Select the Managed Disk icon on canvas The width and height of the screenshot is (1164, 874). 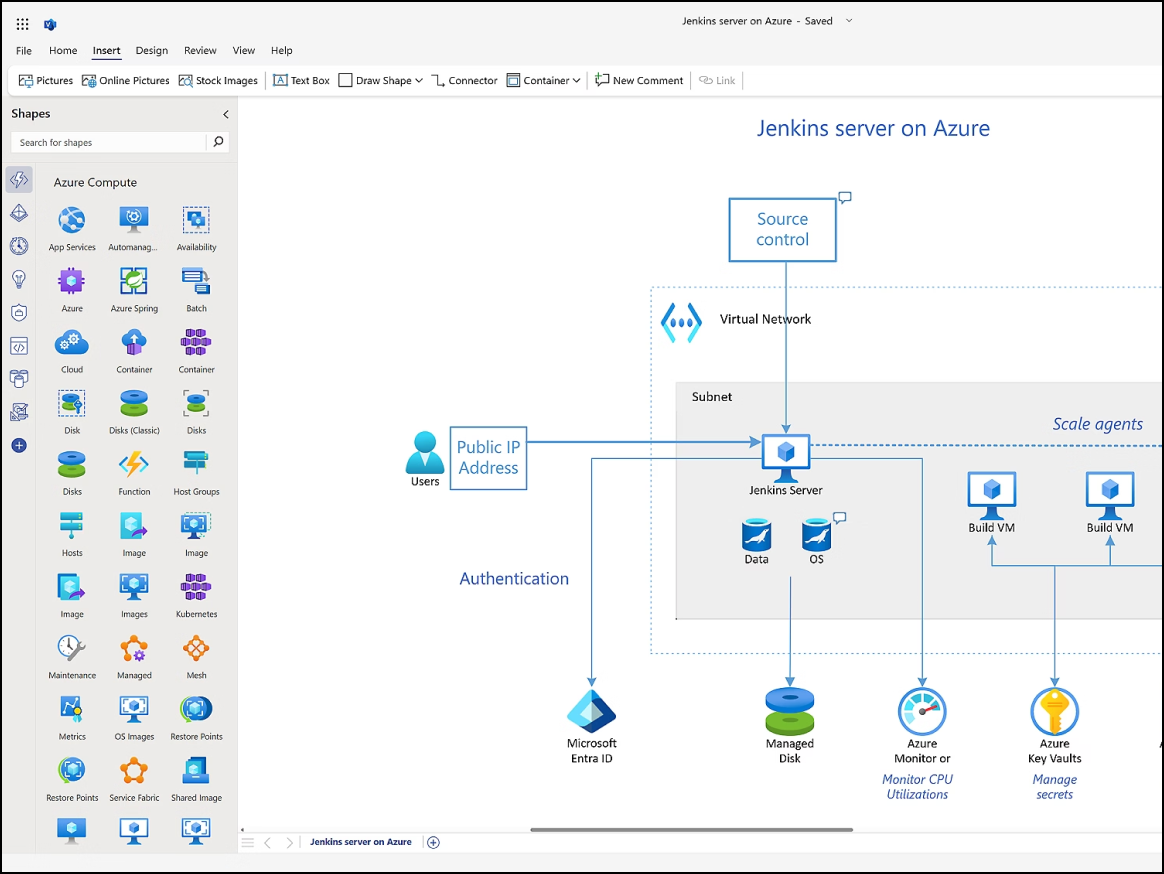coord(790,711)
